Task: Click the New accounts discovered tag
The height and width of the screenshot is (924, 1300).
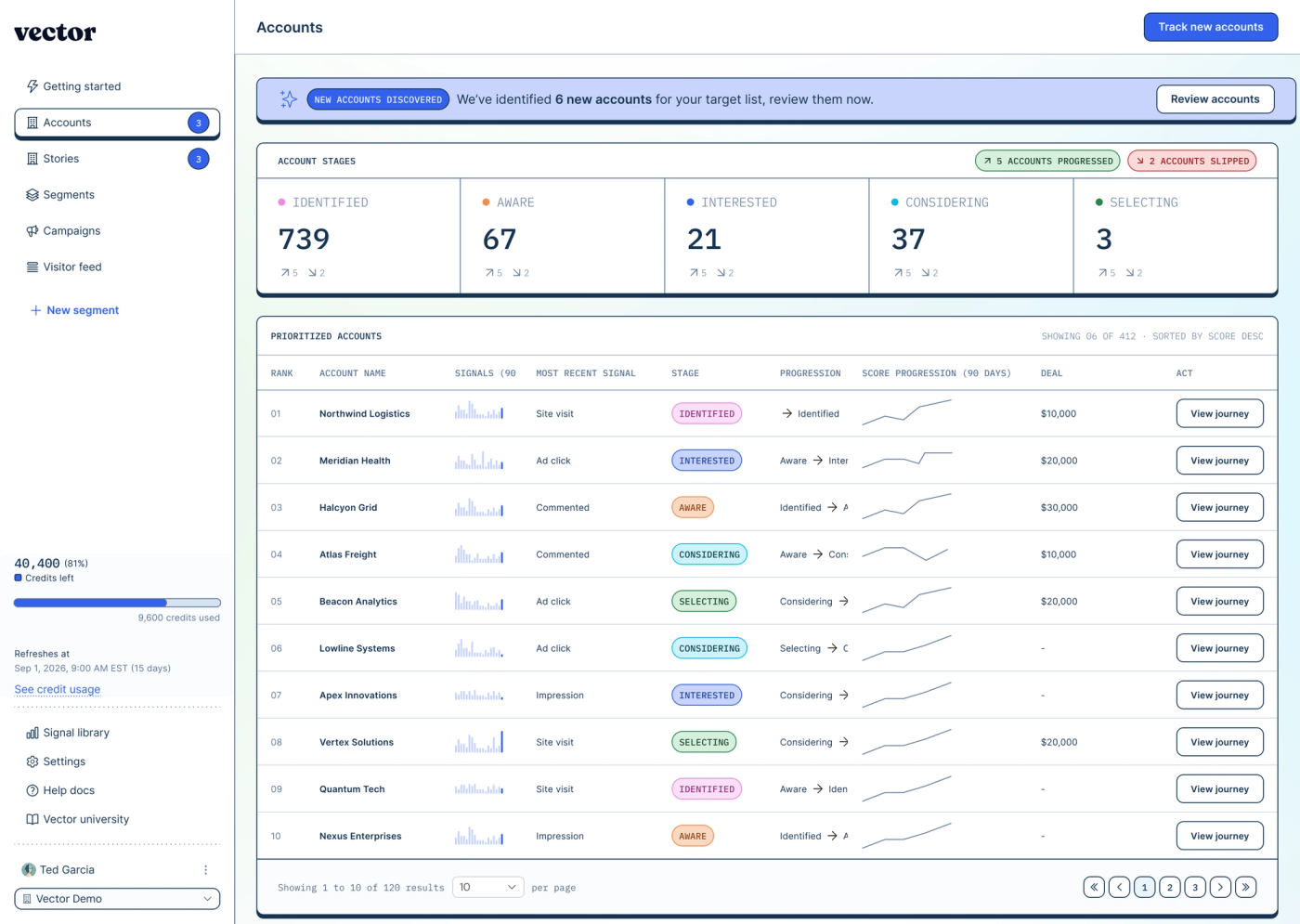Action: (378, 99)
